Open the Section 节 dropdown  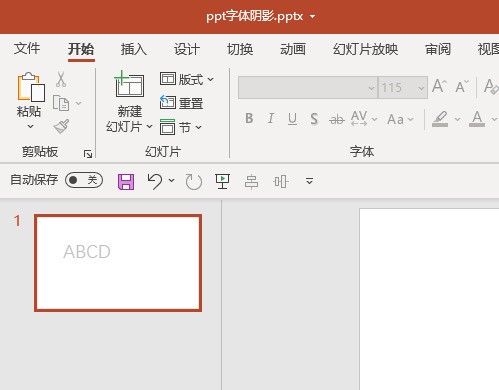(x=181, y=127)
